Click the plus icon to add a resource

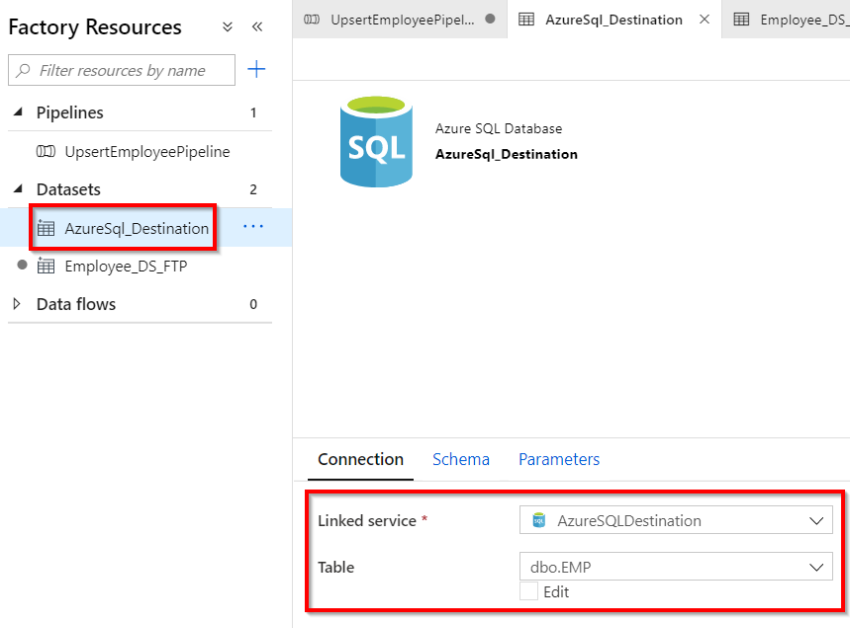(258, 70)
